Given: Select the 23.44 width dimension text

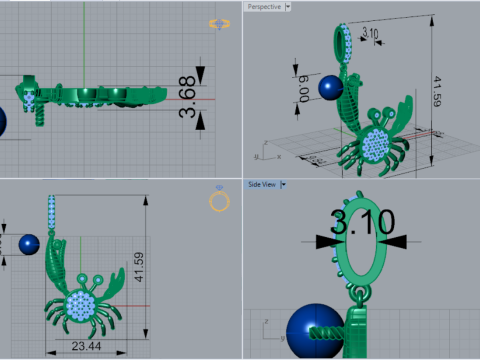Looking at the screenshot, I should click(86, 346).
